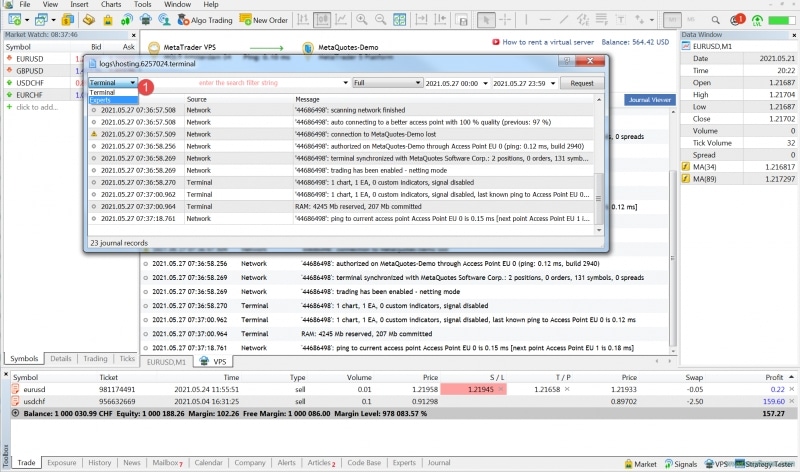The height and width of the screenshot is (472, 800).
Task: Click the save chart template icon
Action: coord(462,20)
